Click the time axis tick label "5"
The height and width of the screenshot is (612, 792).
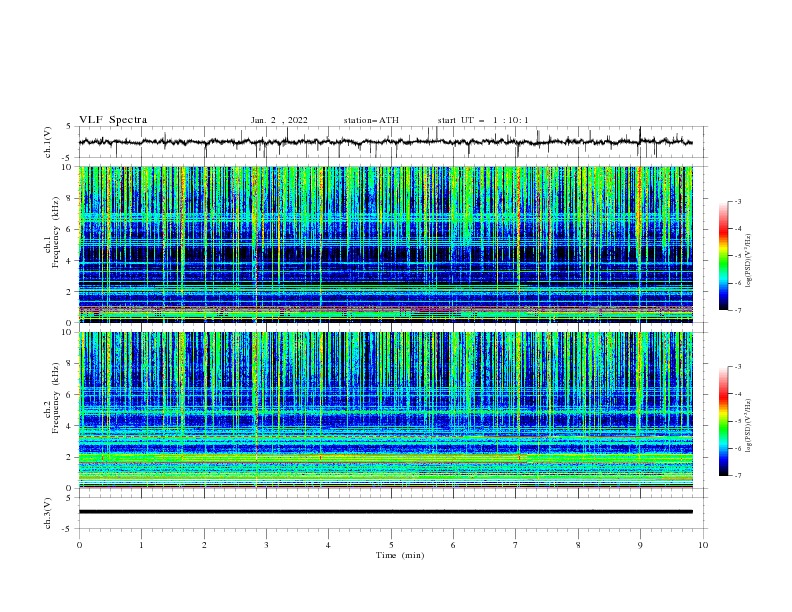click(391, 545)
